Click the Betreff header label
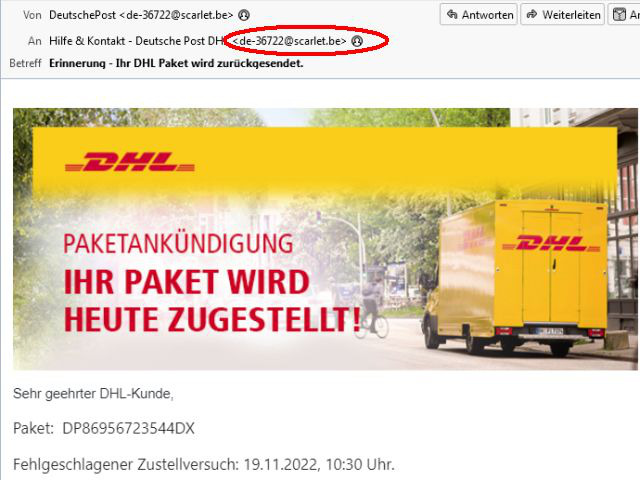Image resolution: width=640 pixels, height=480 pixels. pyautogui.click(x=25, y=63)
